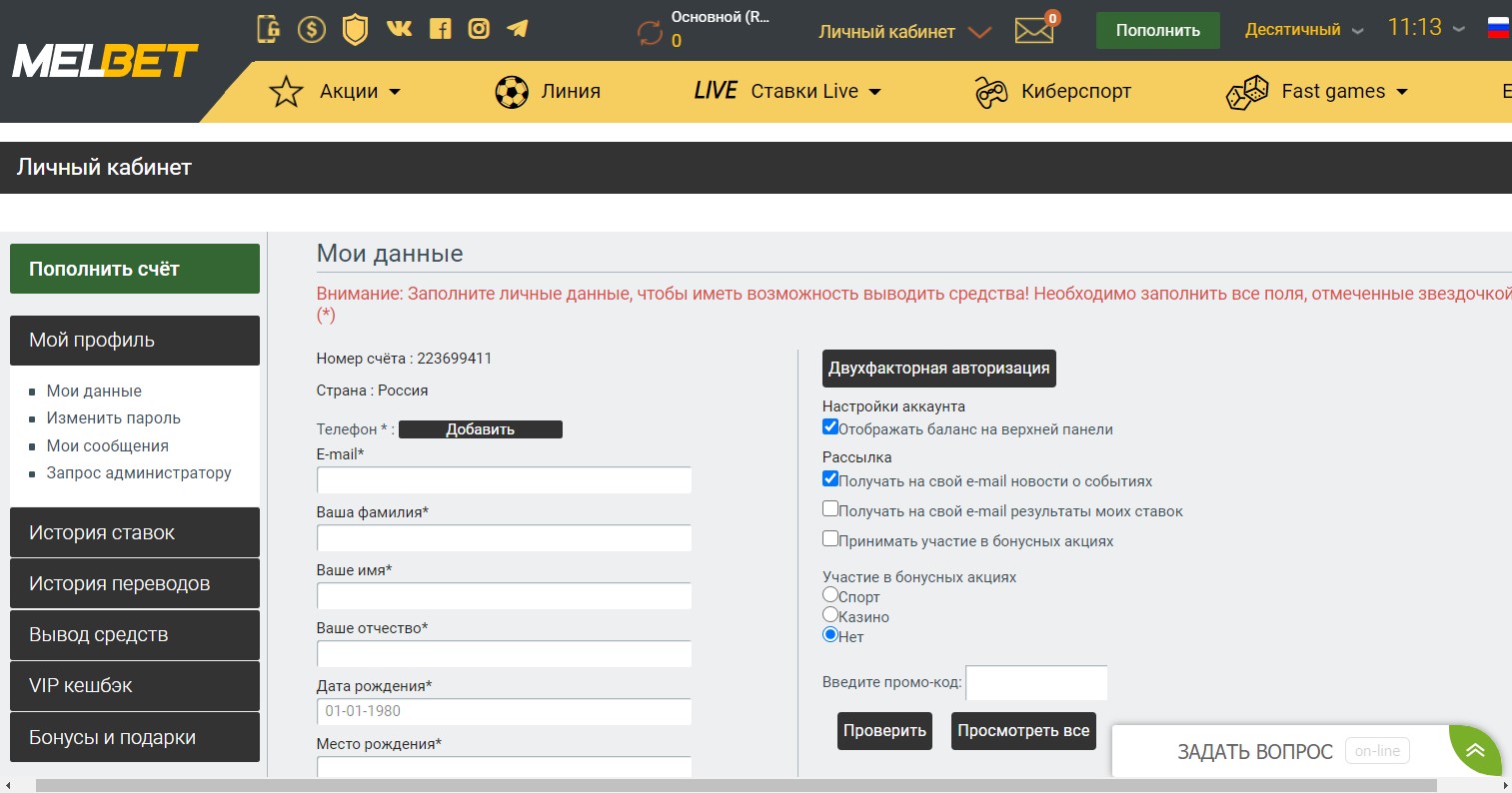This screenshot has height=793, width=1512.
Task: Click the dice icon beside Fast games
Action: 1247,92
